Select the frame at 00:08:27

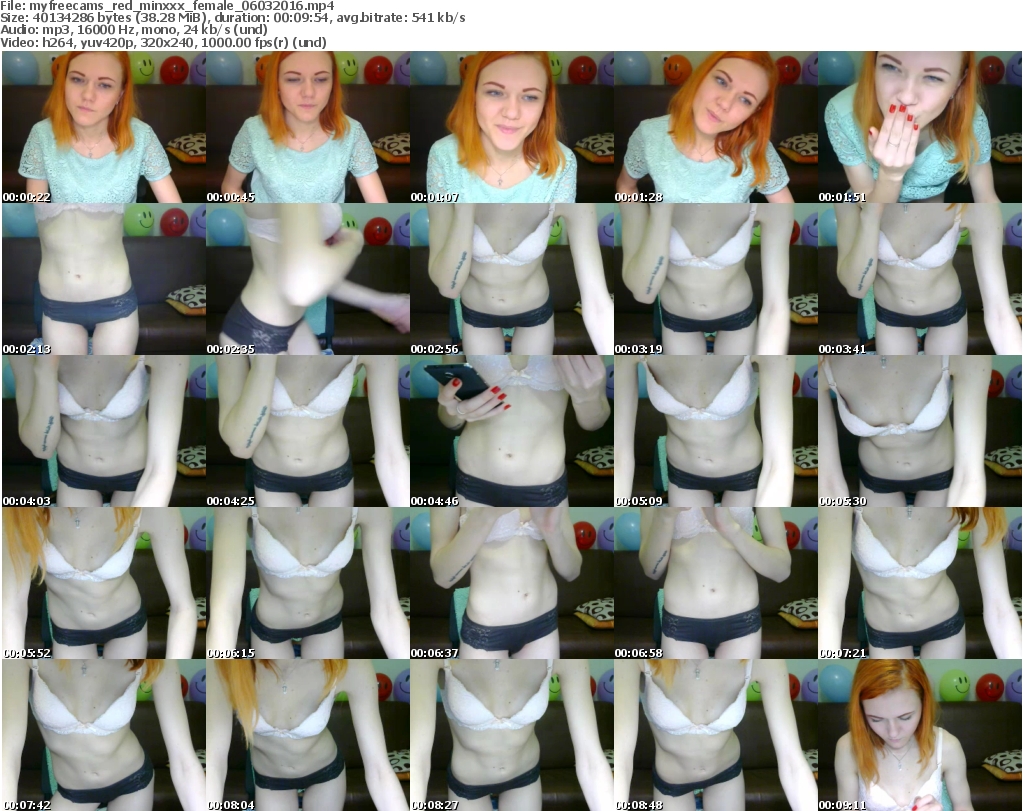coord(511,735)
